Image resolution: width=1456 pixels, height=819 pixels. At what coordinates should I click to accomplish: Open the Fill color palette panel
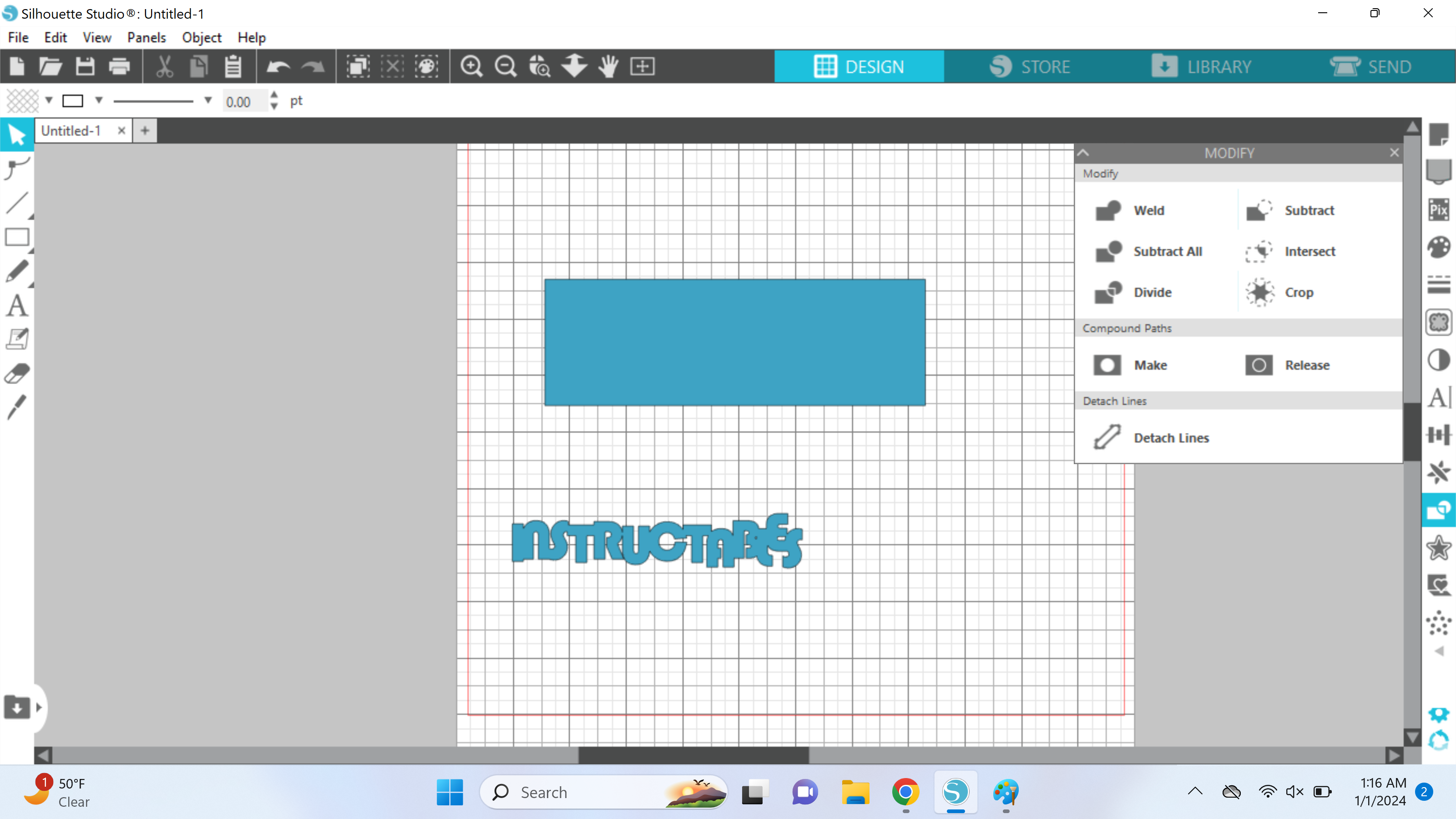(x=1439, y=247)
